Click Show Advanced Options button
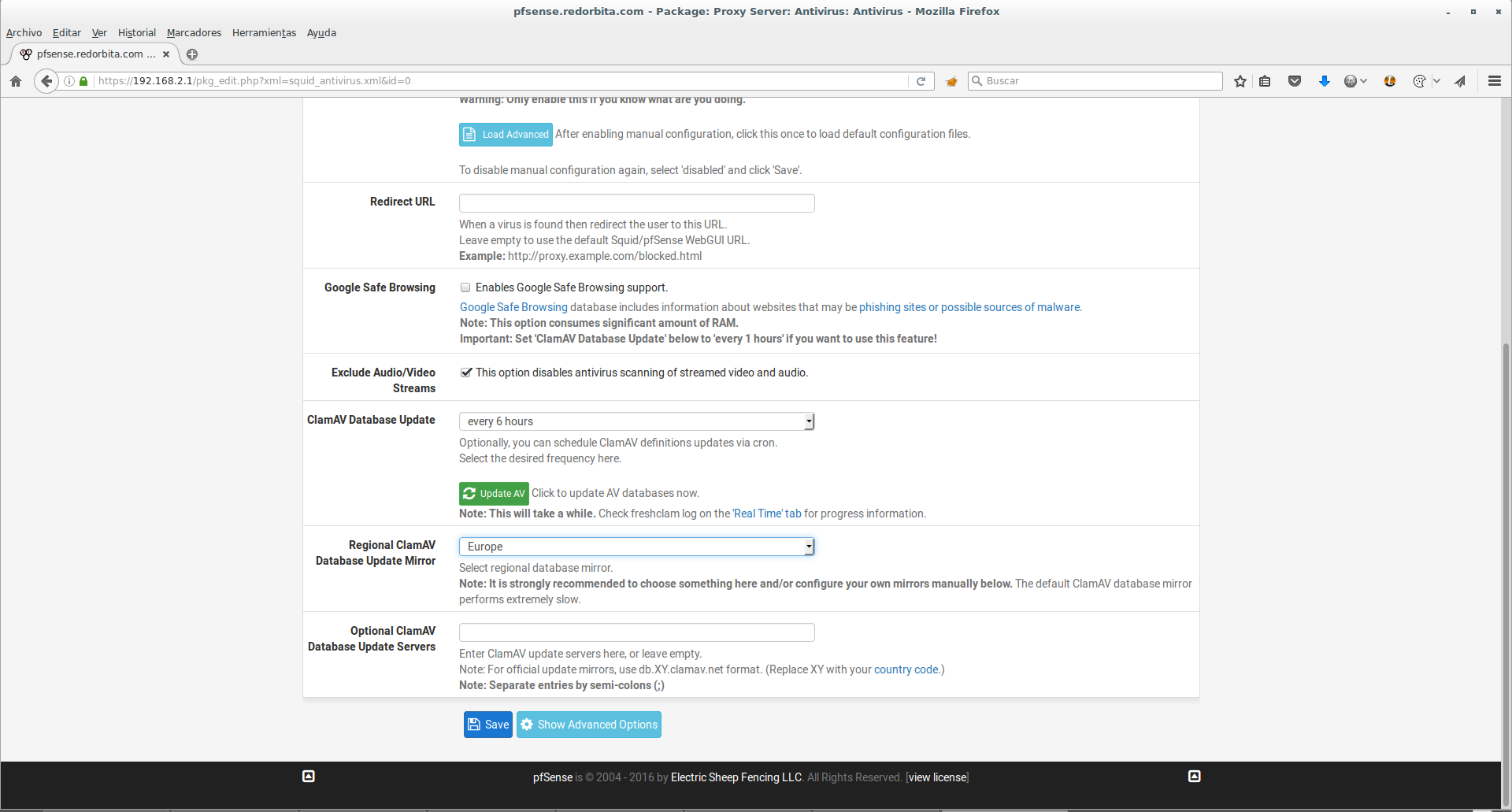The width and height of the screenshot is (1512, 812). pyautogui.click(x=589, y=725)
